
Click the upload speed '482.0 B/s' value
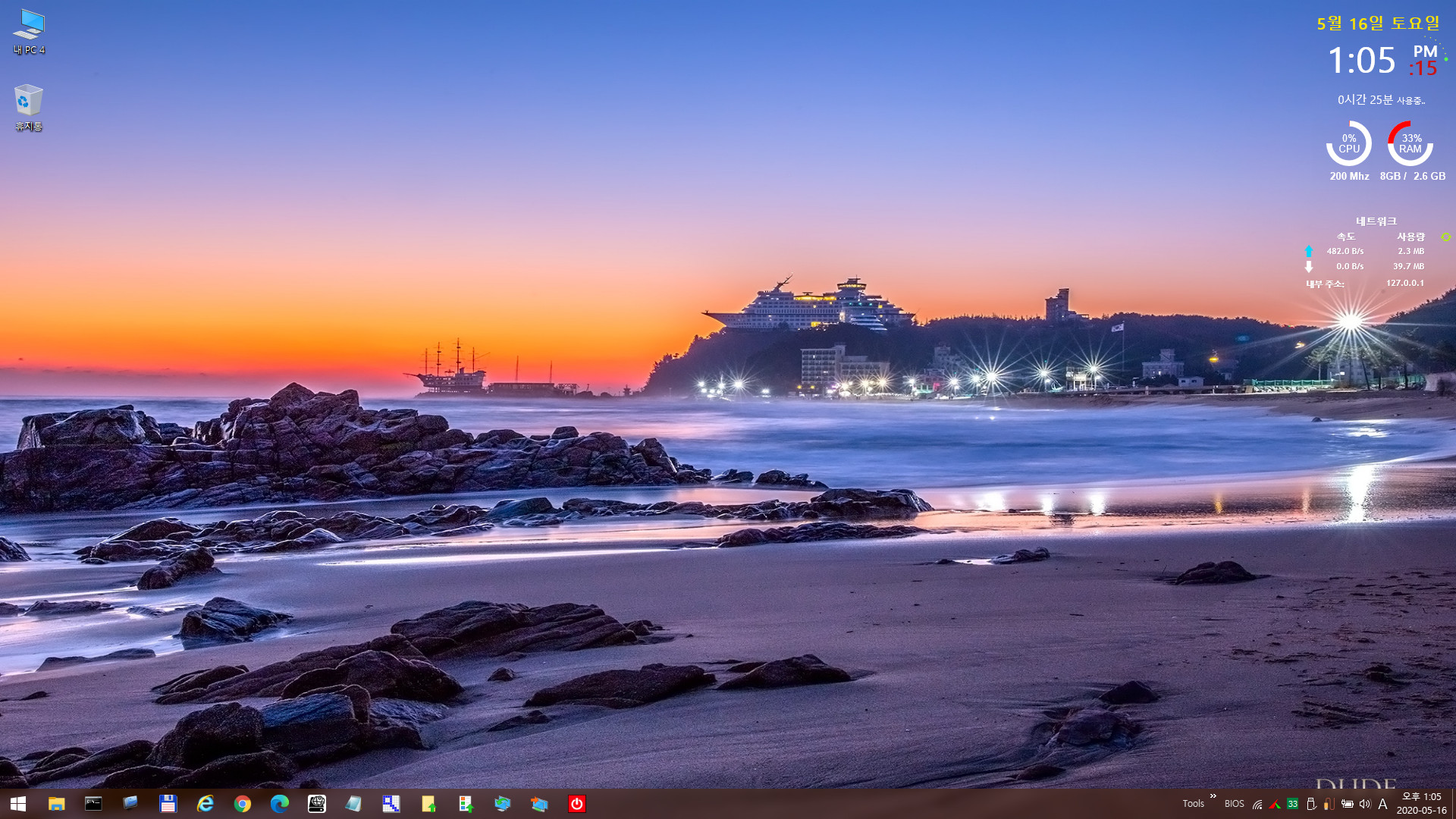coord(1345,251)
